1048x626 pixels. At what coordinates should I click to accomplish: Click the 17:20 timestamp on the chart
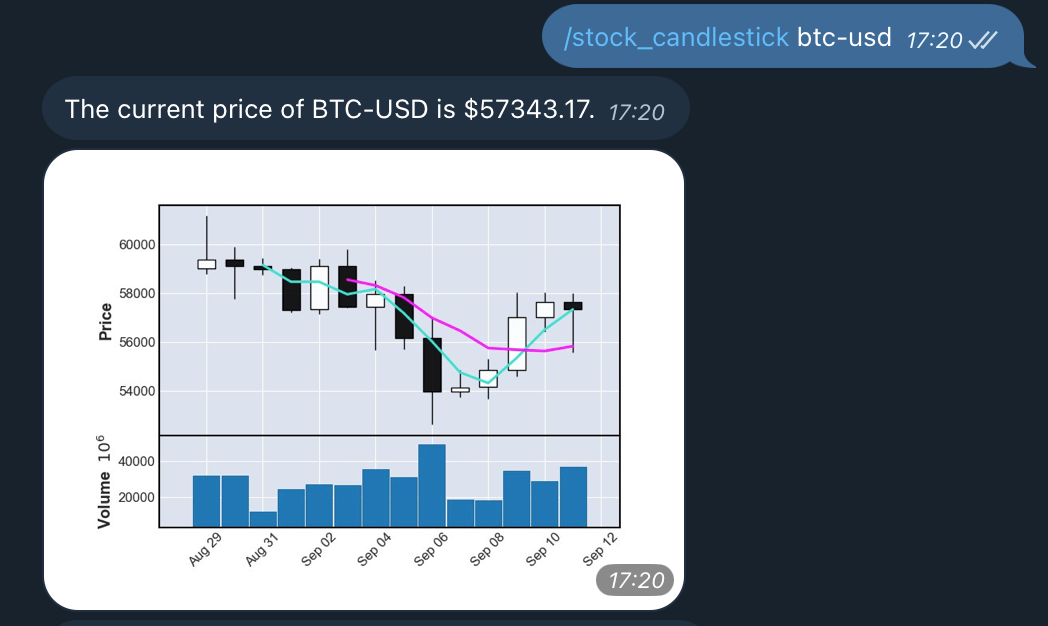click(634, 579)
